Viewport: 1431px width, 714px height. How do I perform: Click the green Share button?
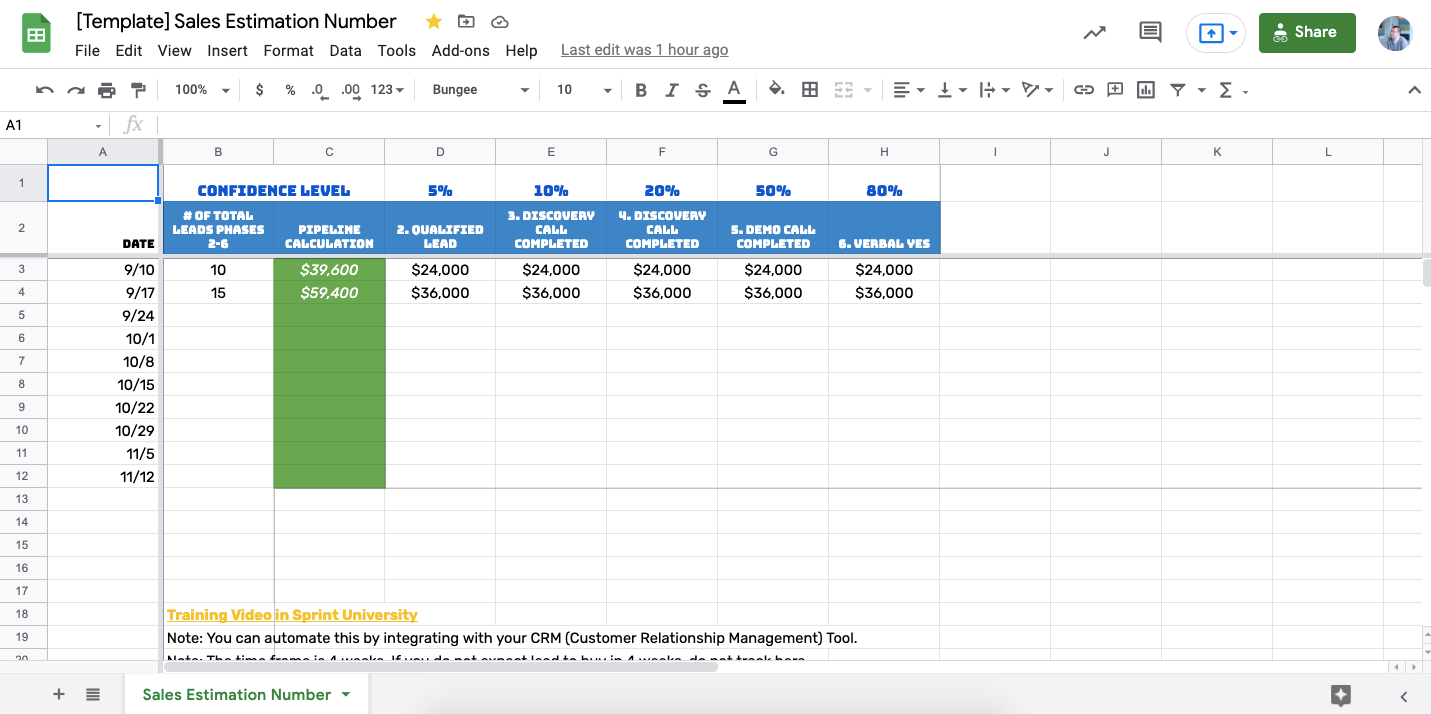click(1307, 32)
